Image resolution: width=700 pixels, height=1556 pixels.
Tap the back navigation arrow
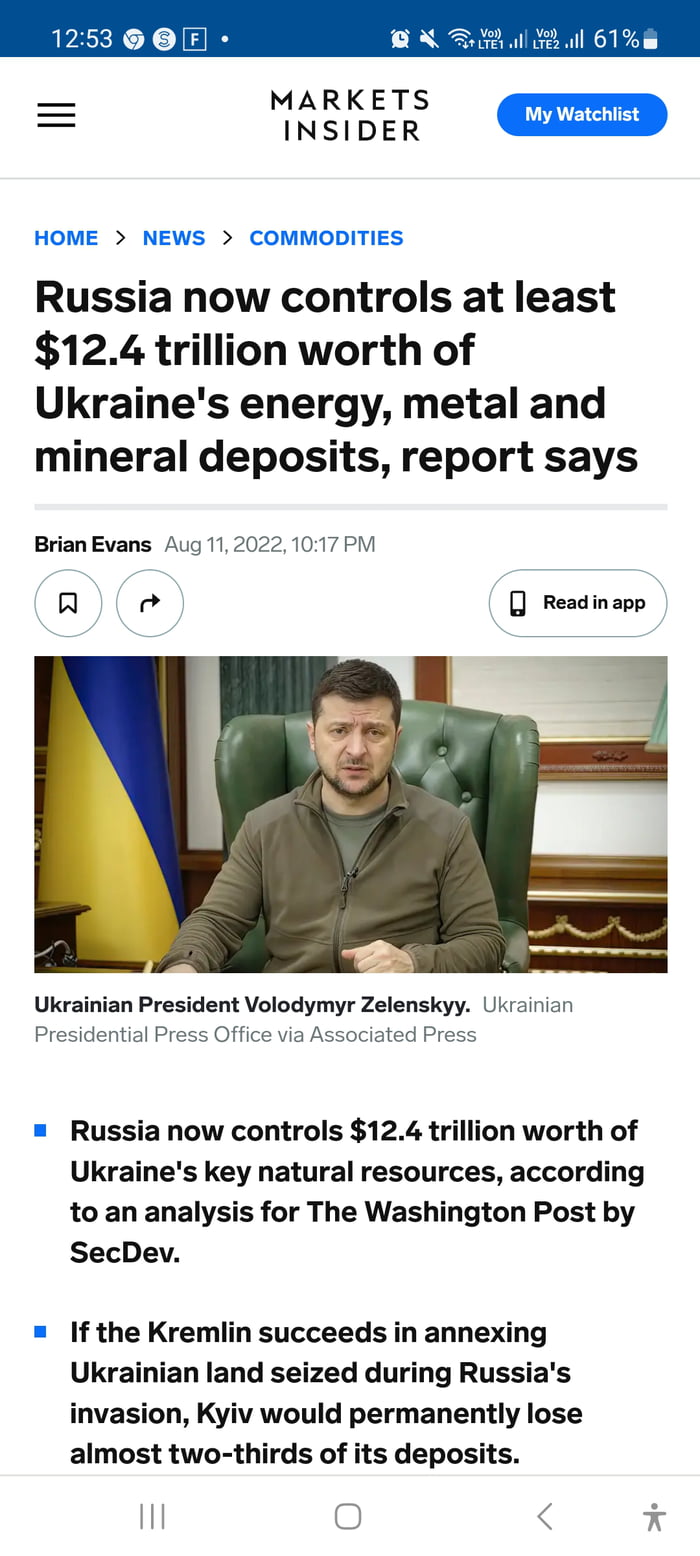coord(544,1515)
